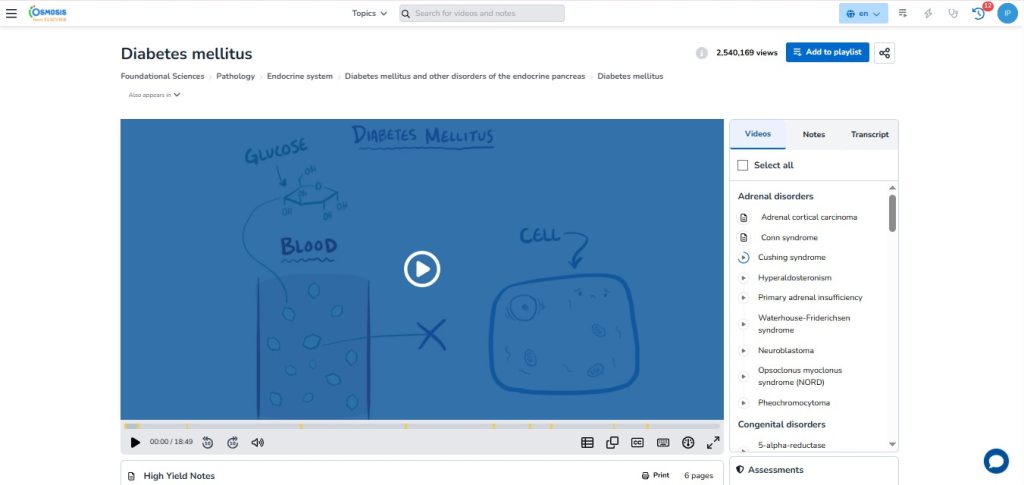Switch to the Videos tab
This screenshot has width=1024, height=485.
pos(758,134)
